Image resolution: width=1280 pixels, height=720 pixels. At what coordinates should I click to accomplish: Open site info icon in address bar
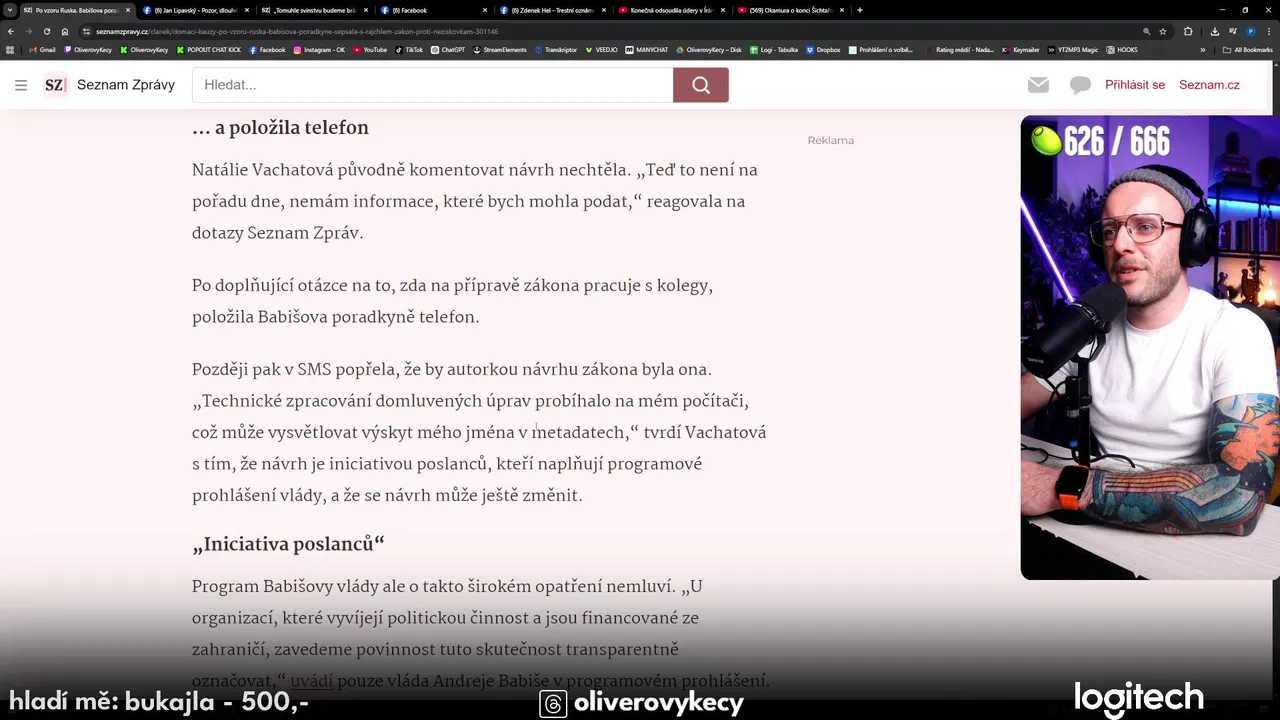click(x=86, y=31)
